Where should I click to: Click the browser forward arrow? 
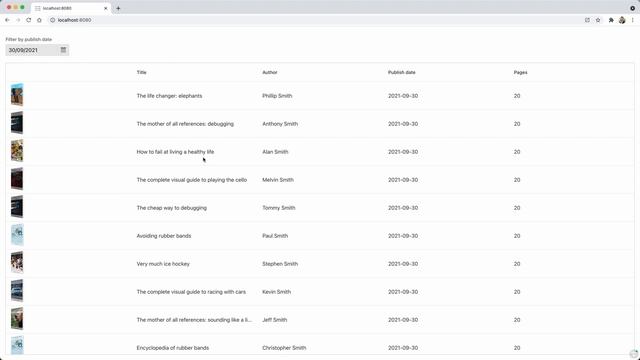point(18,20)
